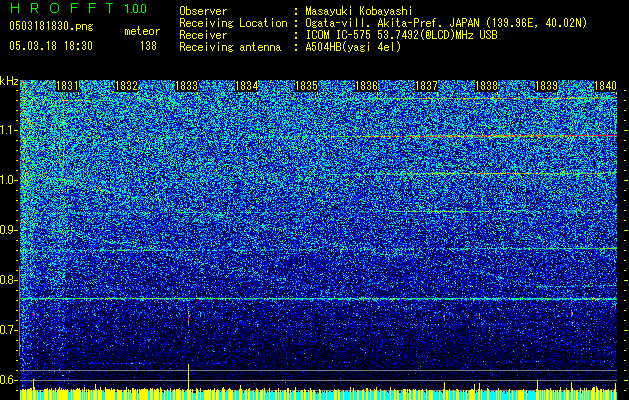
Task: Click the 1.1 frequency axis label
Action: (x=9, y=131)
